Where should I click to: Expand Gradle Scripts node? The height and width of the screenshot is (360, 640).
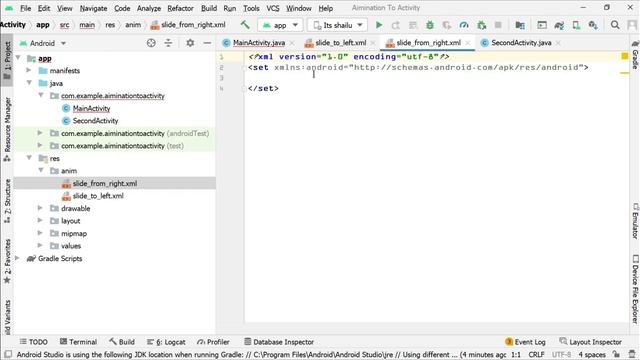tap(17, 258)
